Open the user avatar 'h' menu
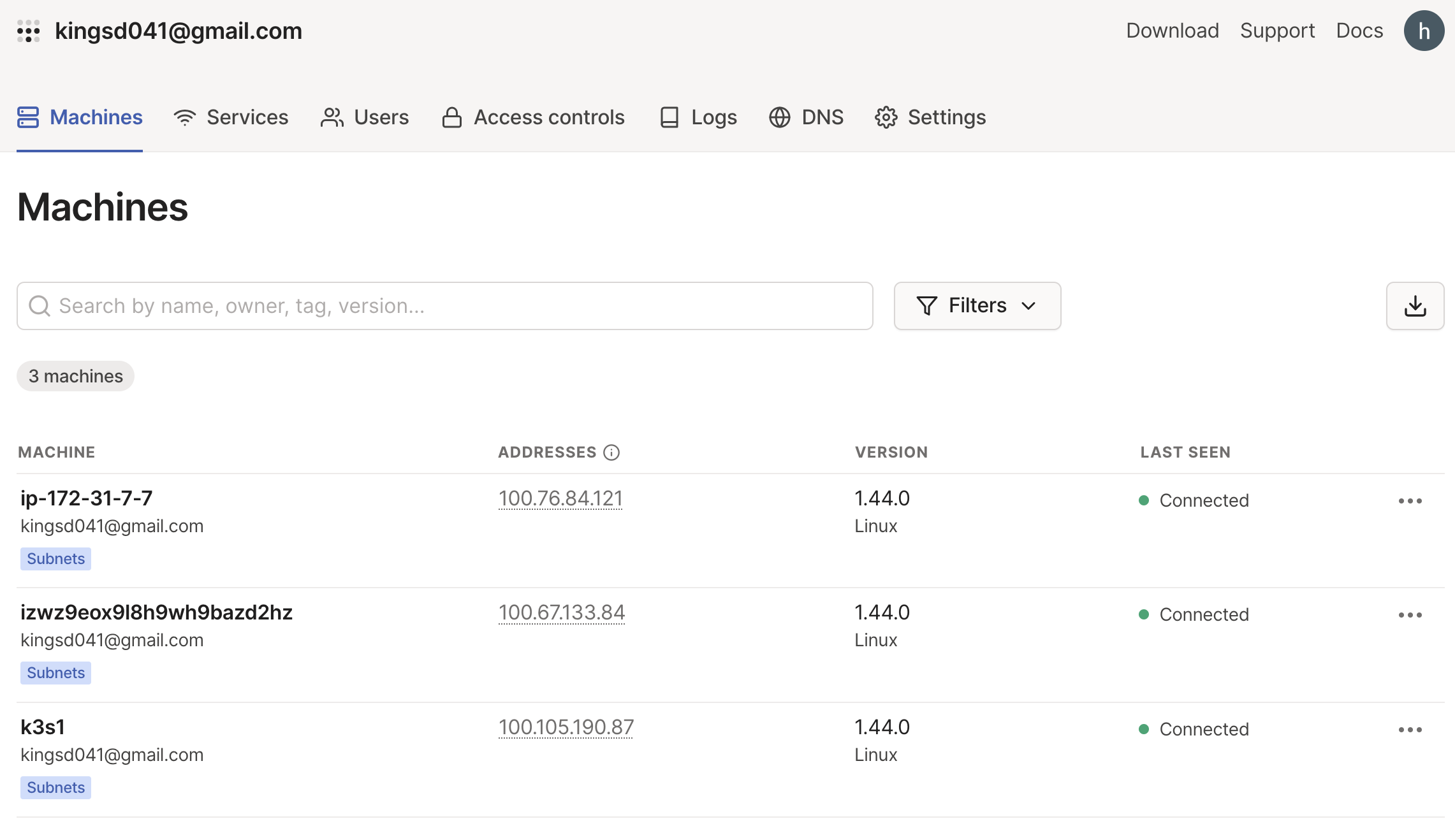 point(1423,31)
